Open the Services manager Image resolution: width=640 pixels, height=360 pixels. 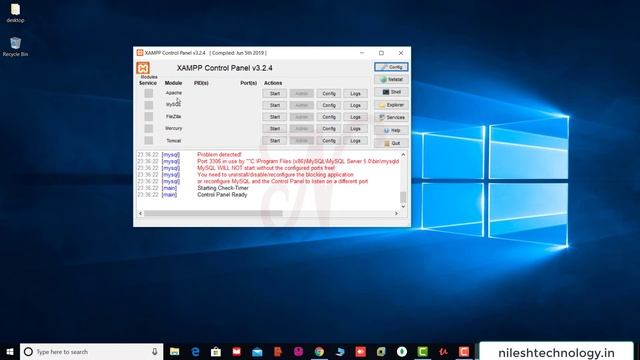point(391,118)
